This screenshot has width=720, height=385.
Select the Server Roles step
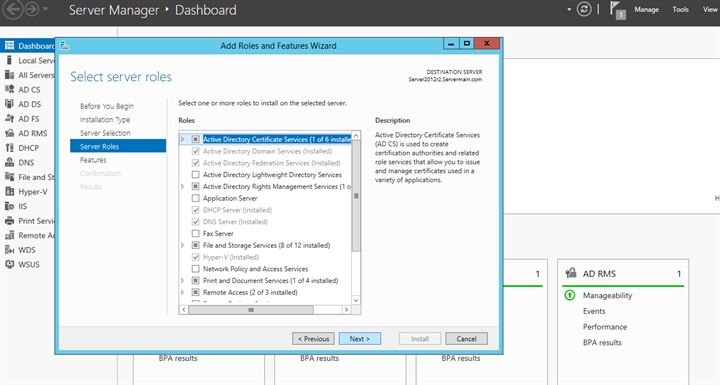(x=118, y=146)
